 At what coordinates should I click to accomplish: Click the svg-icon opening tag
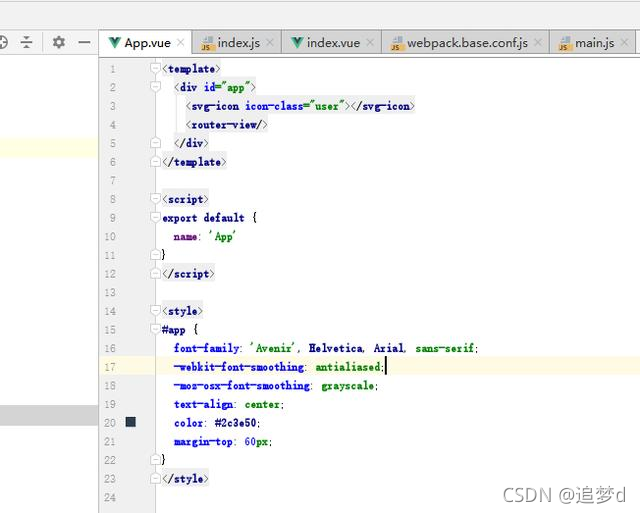pos(213,106)
